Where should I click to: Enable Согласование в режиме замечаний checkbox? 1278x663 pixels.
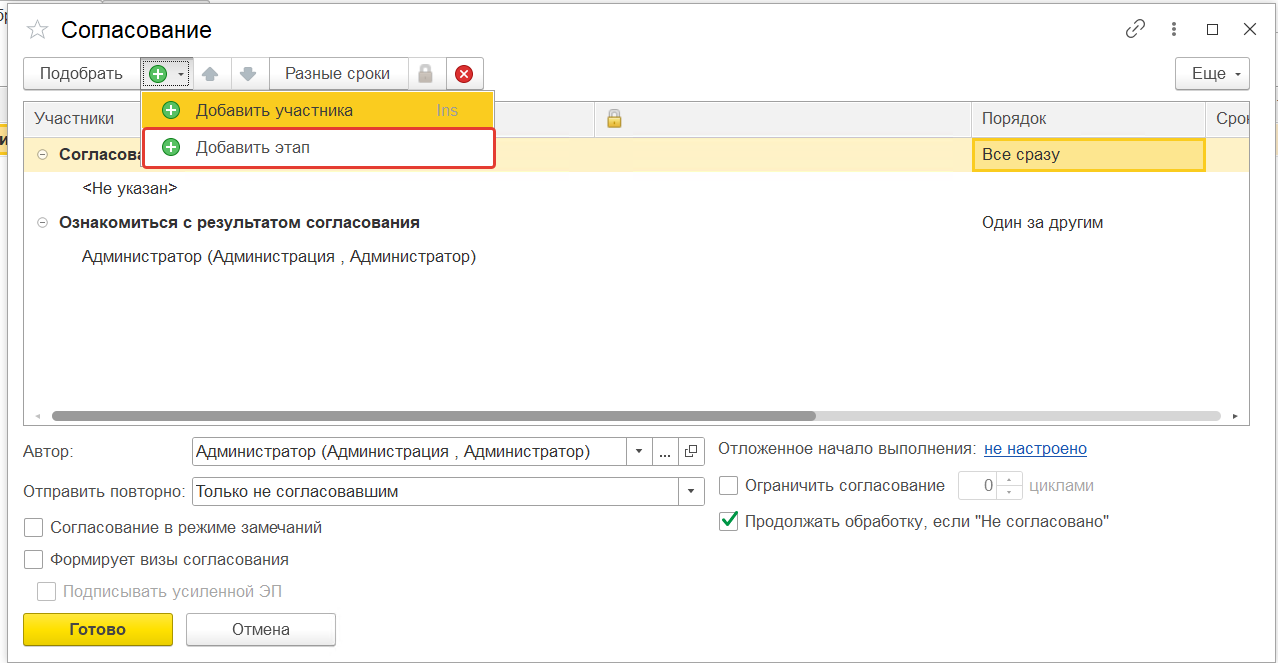tap(34, 527)
